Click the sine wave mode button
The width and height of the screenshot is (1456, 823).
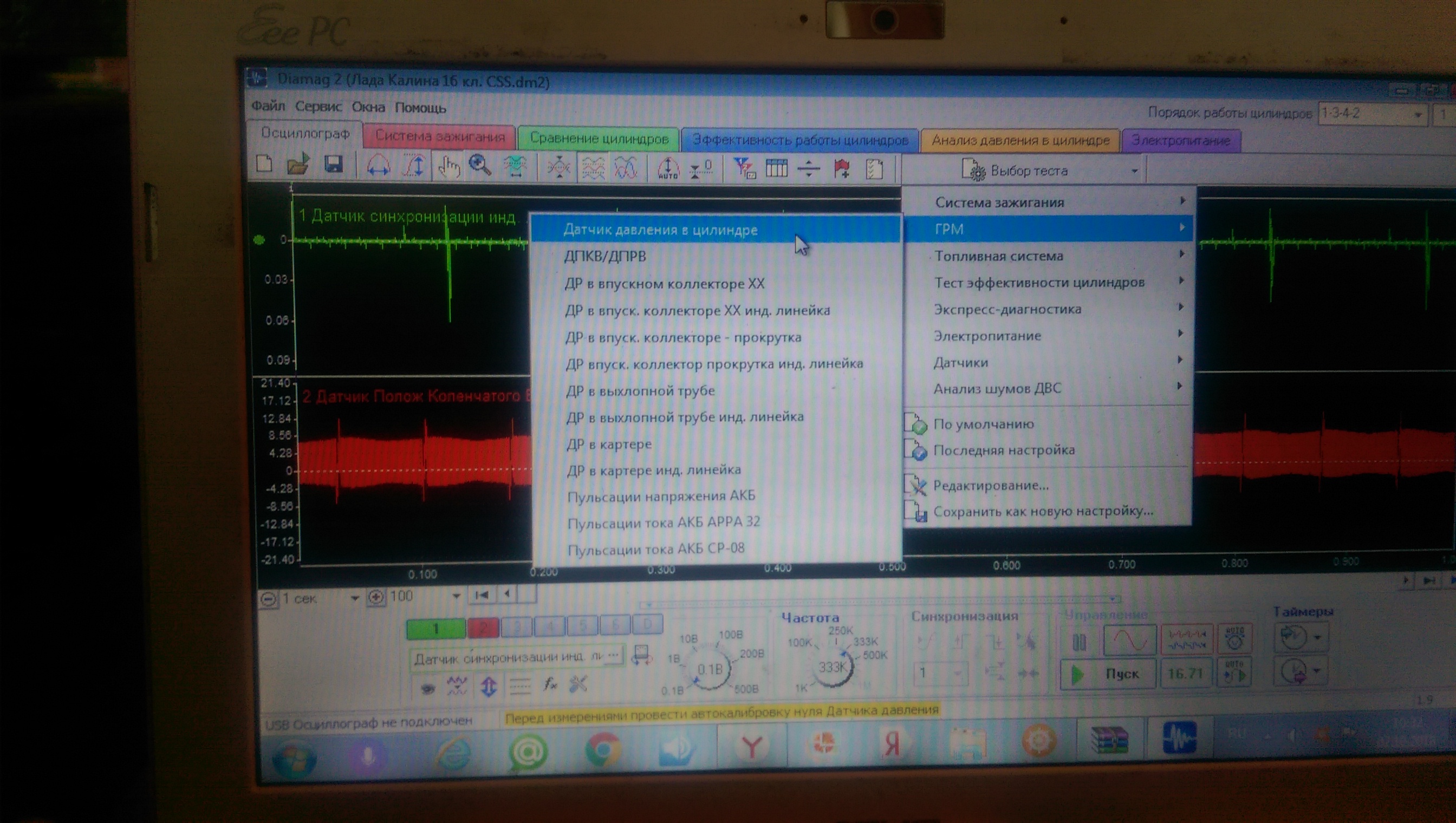tap(1130, 640)
